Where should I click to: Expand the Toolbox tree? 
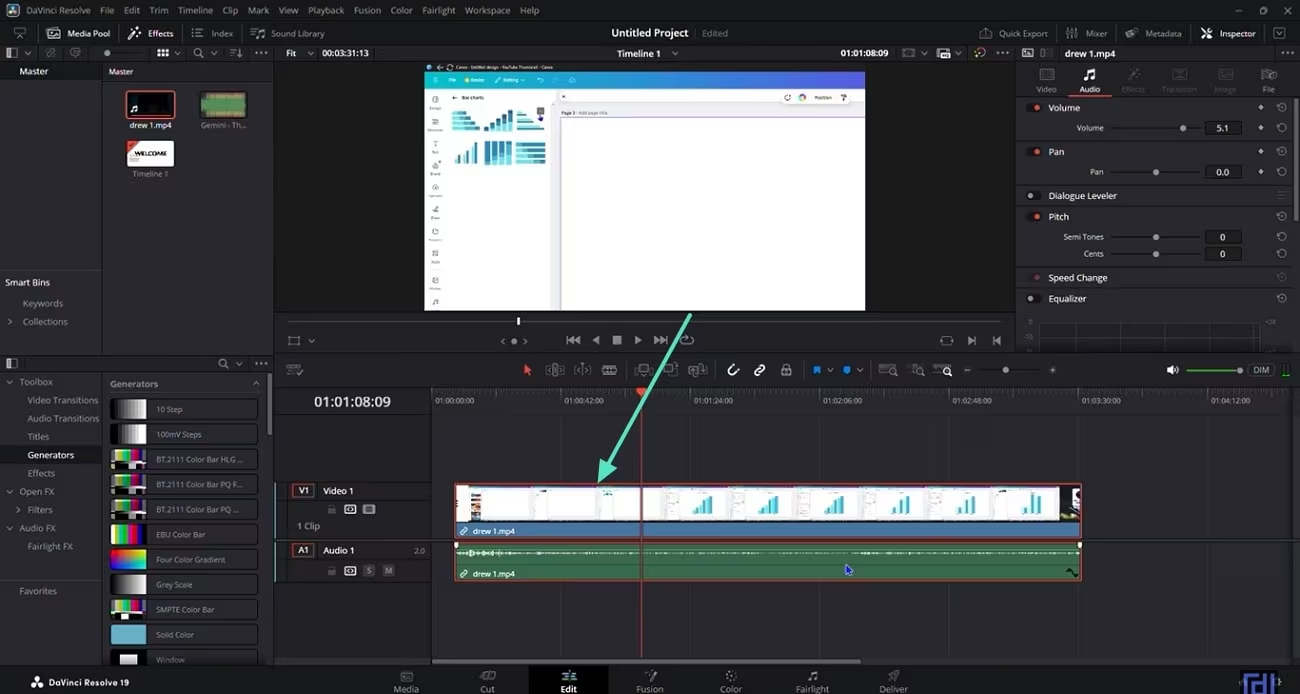point(10,382)
